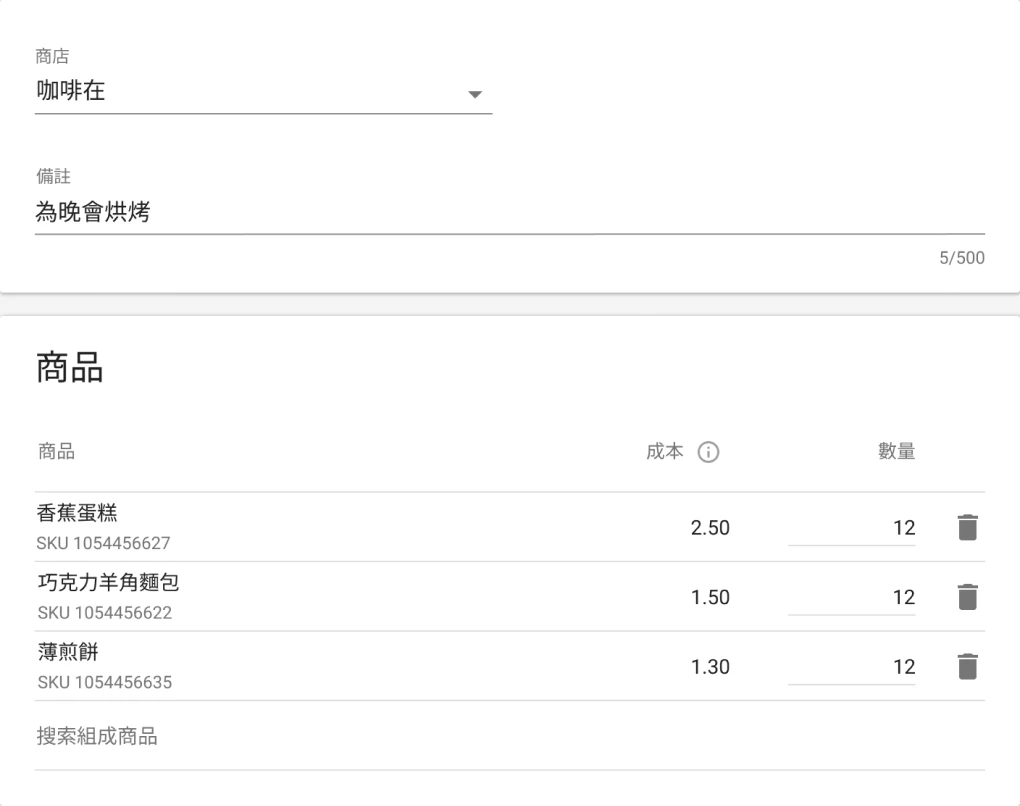Select the 香蕉蛋糕 product name
The image size is (1020, 806).
pyautogui.click(x=78, y=514)
